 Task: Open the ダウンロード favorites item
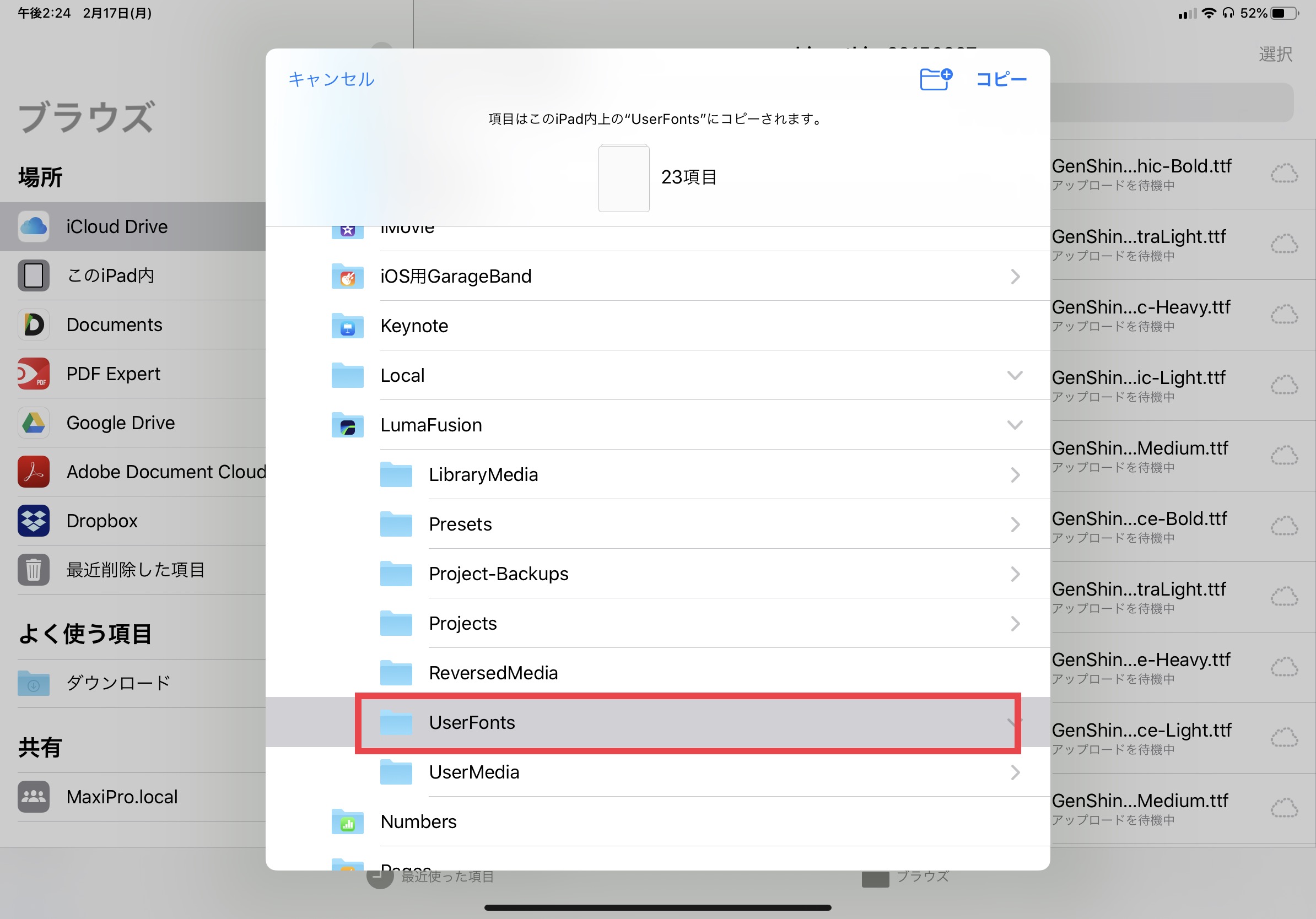pos(118,683)
